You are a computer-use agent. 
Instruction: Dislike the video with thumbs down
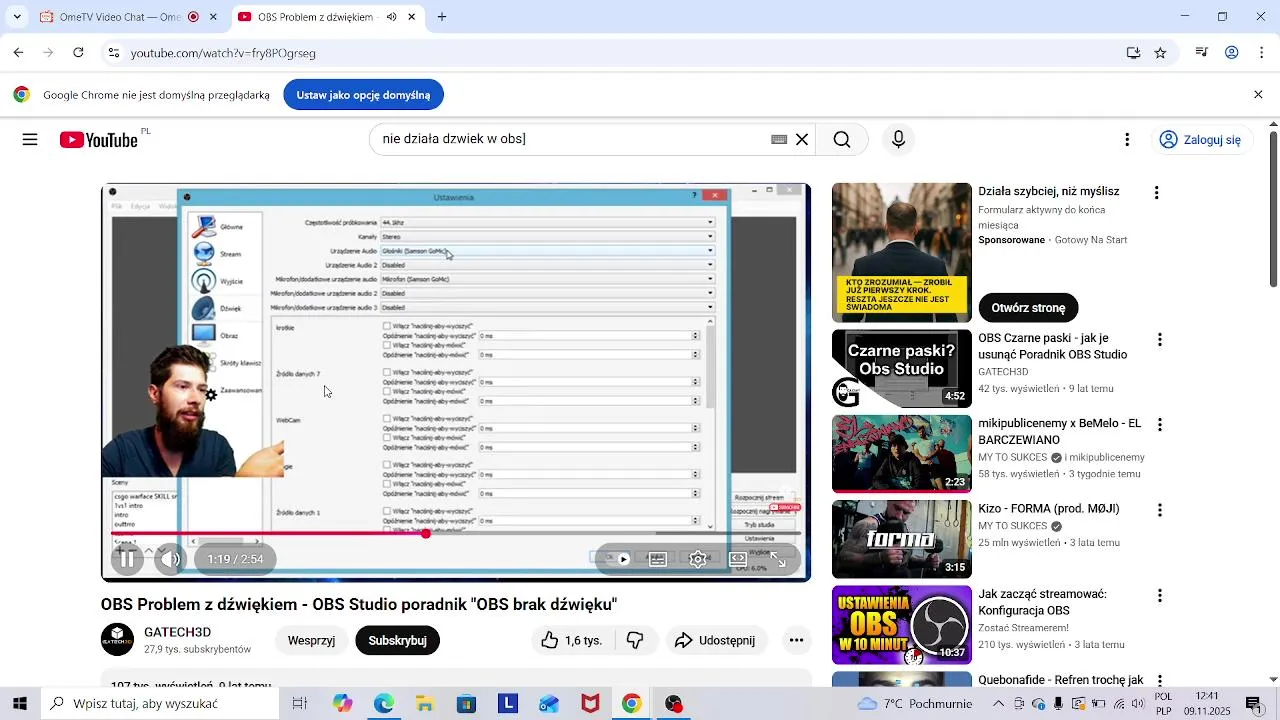point(635,640)
